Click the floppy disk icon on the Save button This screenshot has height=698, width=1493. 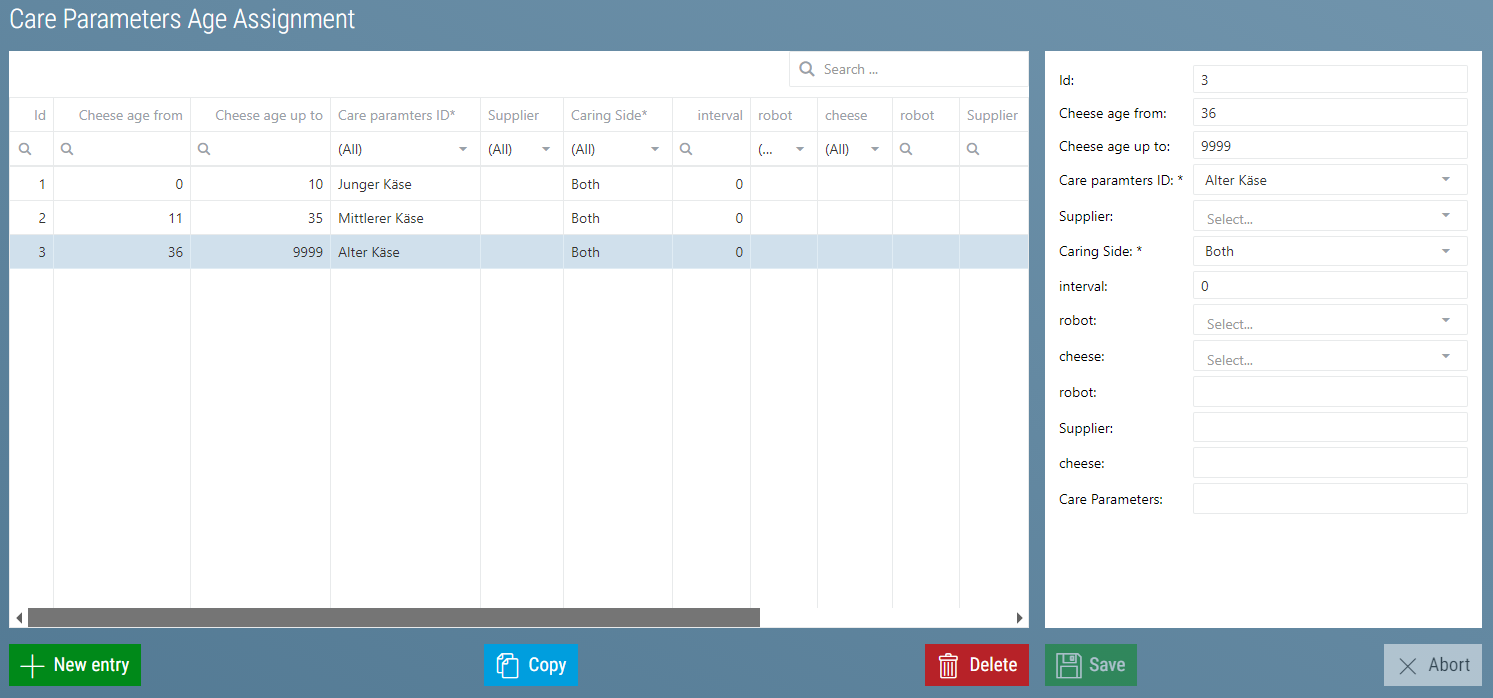pyautogui.click(x=1069, y=664)
